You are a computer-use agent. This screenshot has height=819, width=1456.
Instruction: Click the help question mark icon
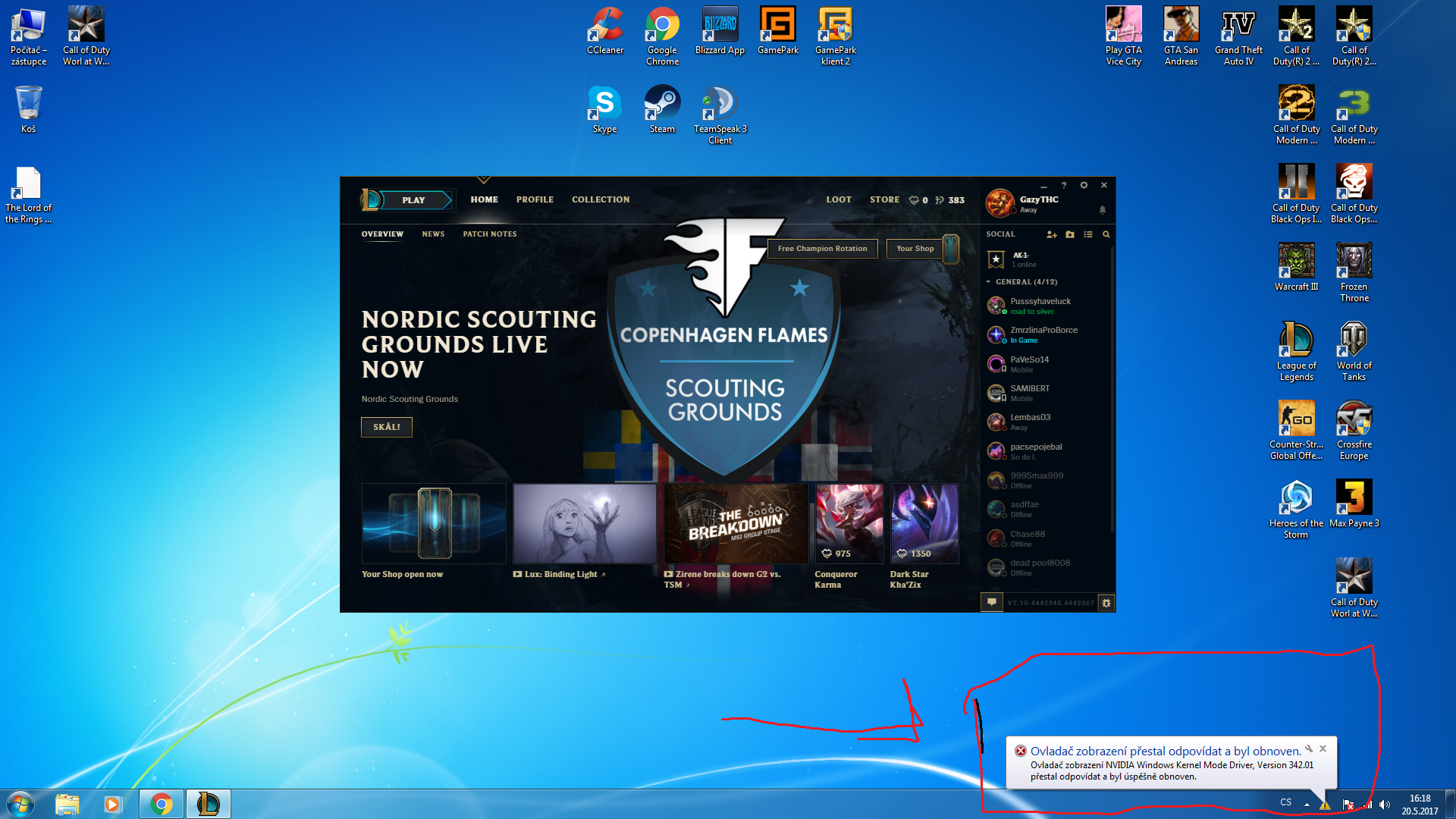[1064, 185]
